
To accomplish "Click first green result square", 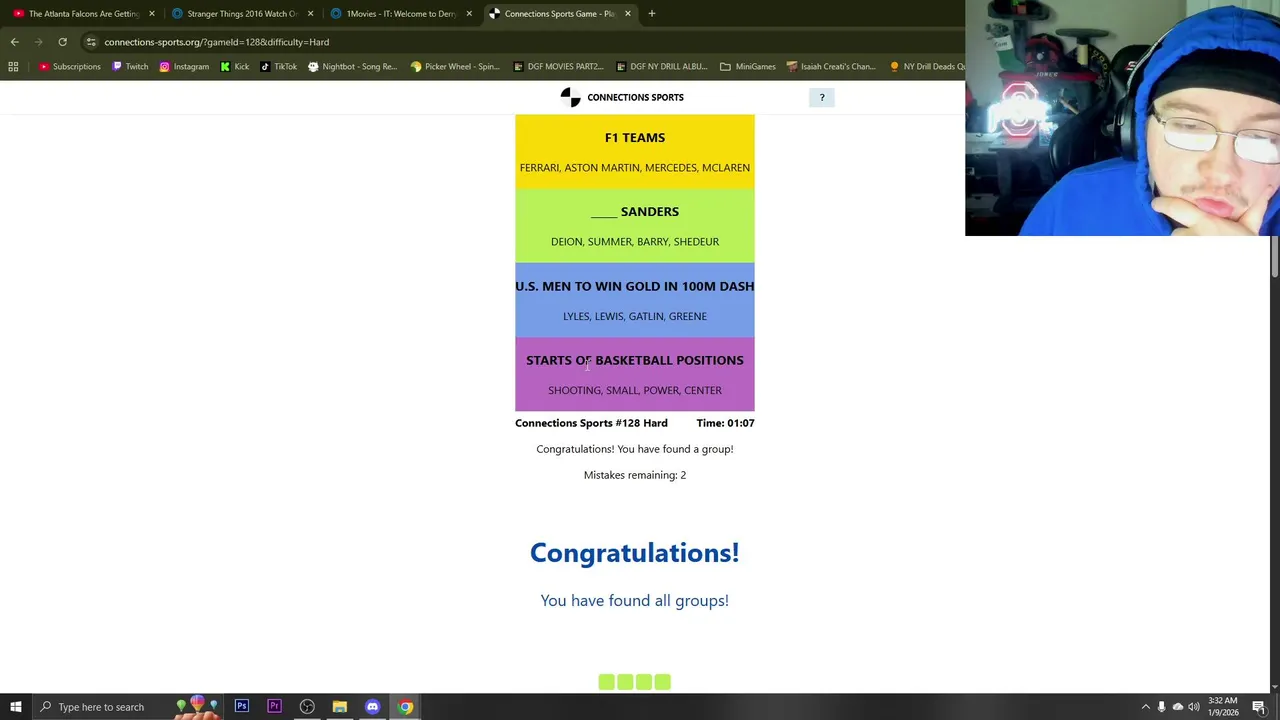I will pos(606,682).
